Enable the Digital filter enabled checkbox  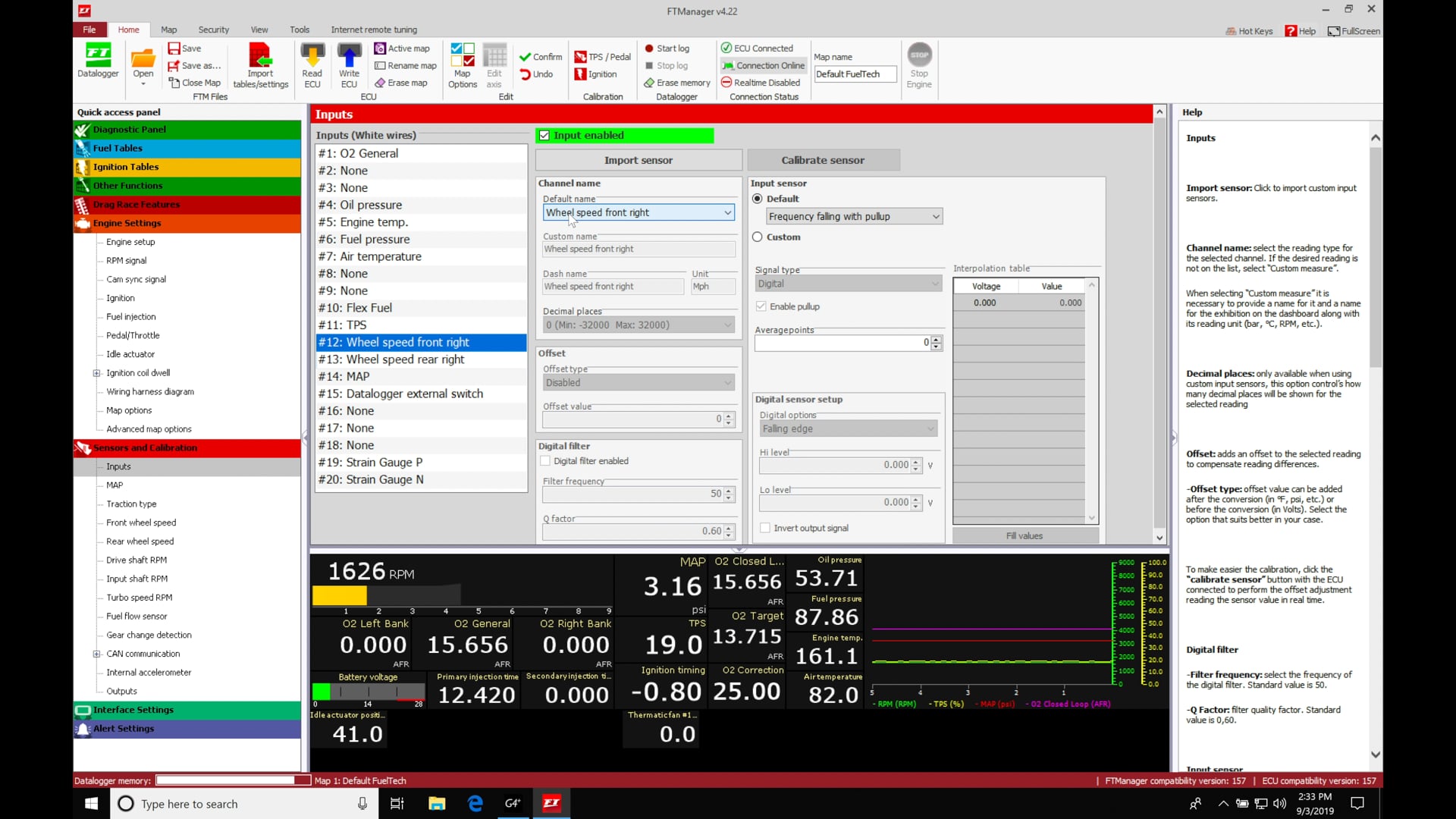tap(544, 460)
